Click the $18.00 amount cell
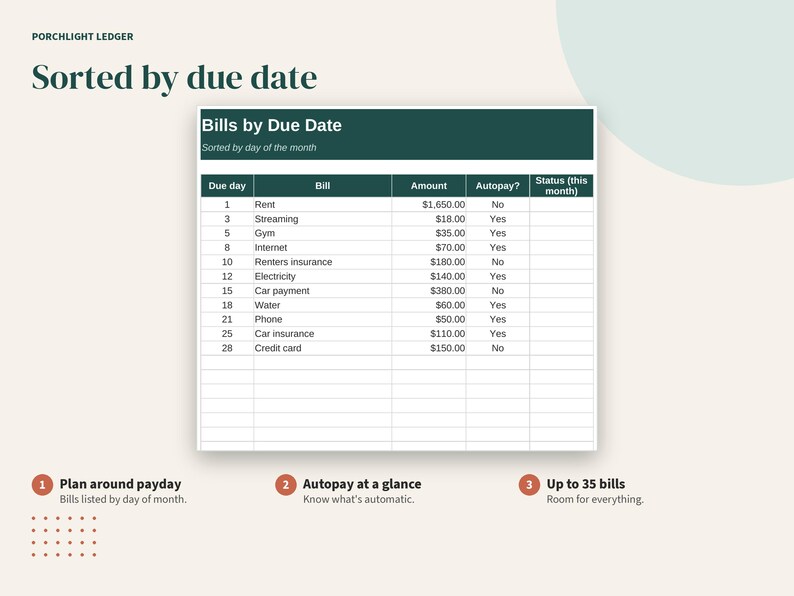 point(429,219)
